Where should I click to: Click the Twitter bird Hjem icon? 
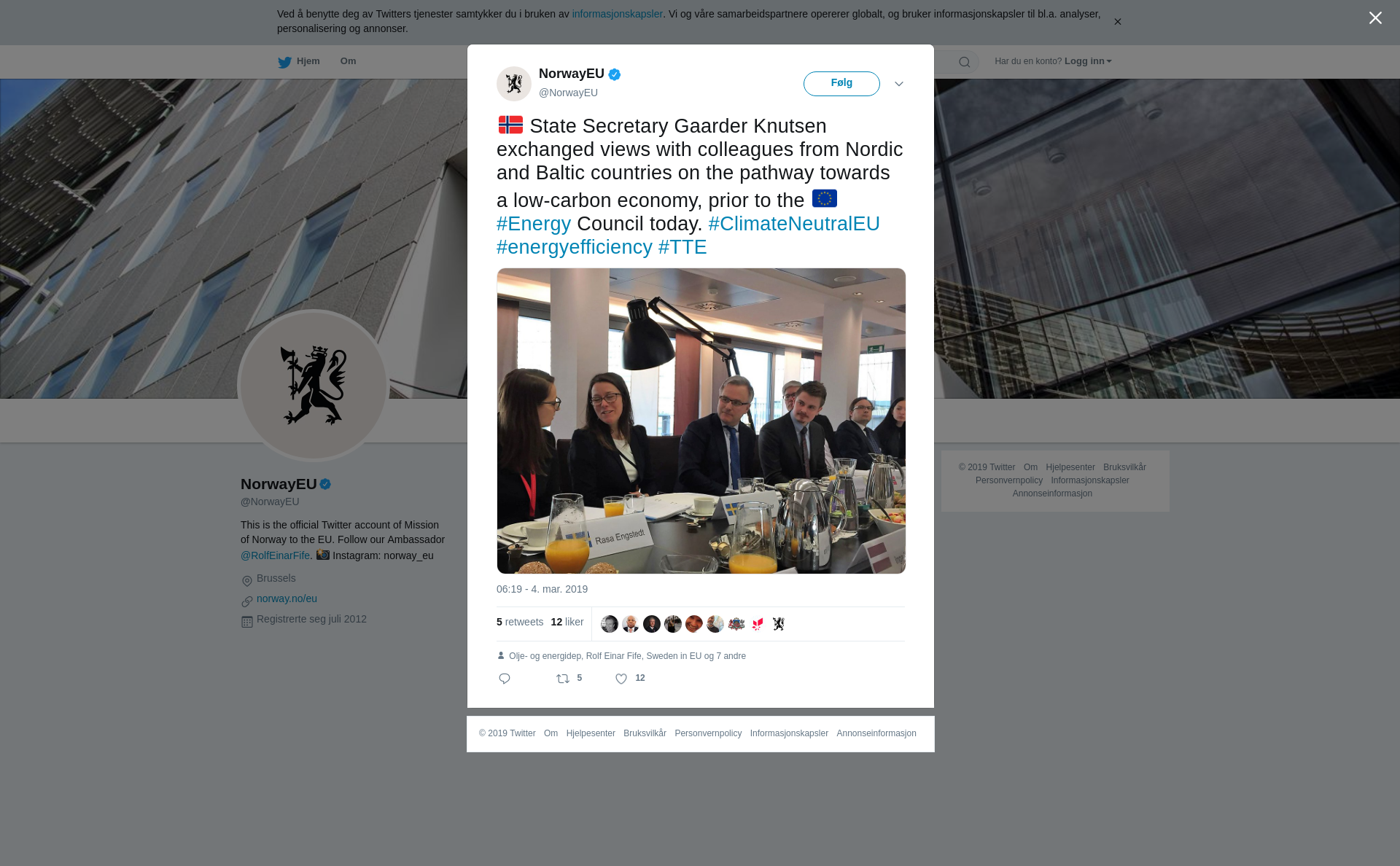coord(284,62)
